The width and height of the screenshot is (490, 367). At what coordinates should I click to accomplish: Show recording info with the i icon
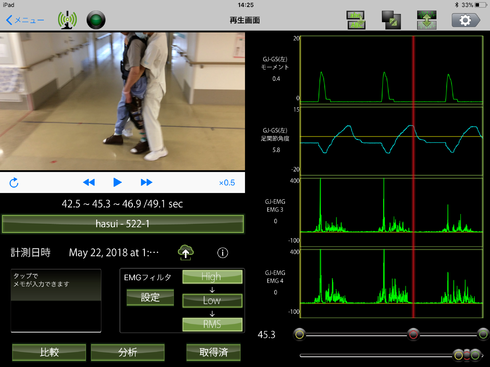(223, 253)
